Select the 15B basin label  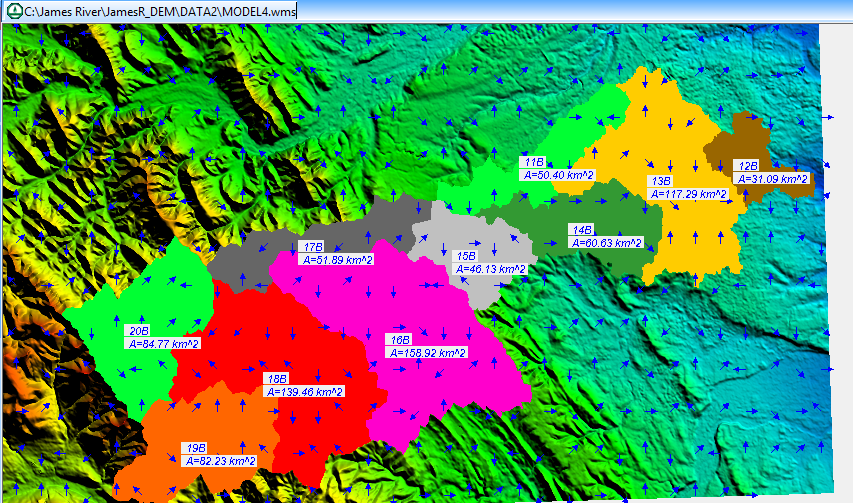466,256
